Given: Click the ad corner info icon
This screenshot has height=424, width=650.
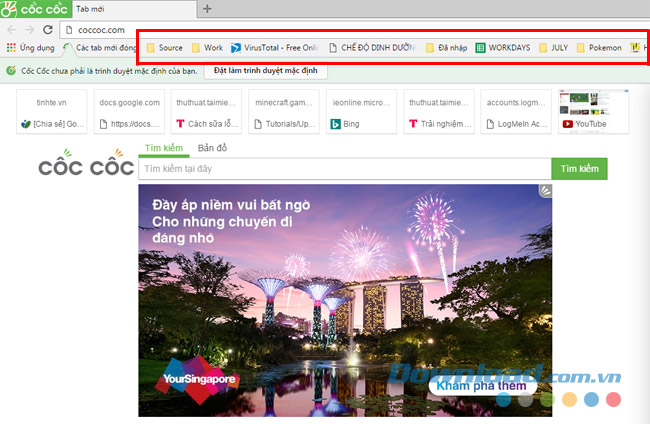Looking at the screenshot, I should tap(545, 190).
